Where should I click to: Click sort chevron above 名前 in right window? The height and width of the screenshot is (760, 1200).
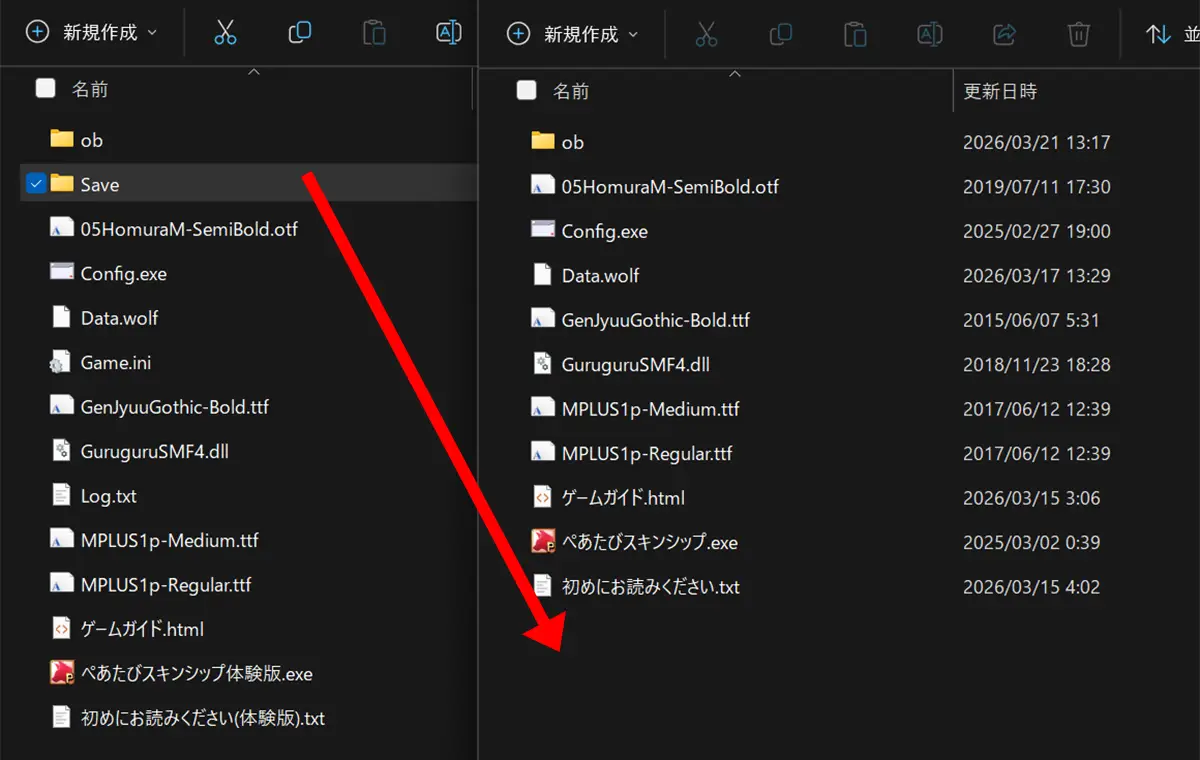click(x=735, y=74)
